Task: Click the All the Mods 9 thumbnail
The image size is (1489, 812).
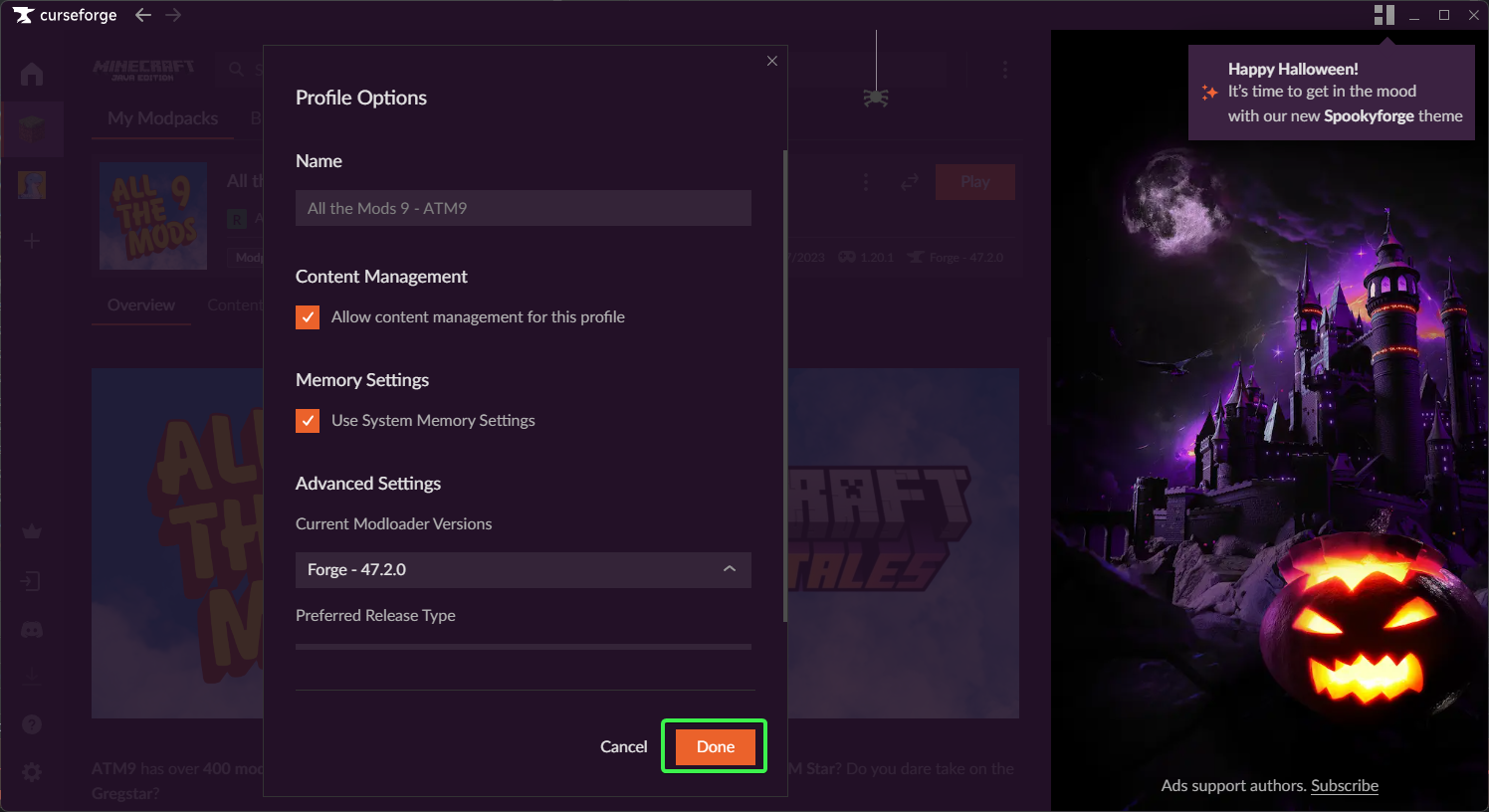Action: pos(153,216)
